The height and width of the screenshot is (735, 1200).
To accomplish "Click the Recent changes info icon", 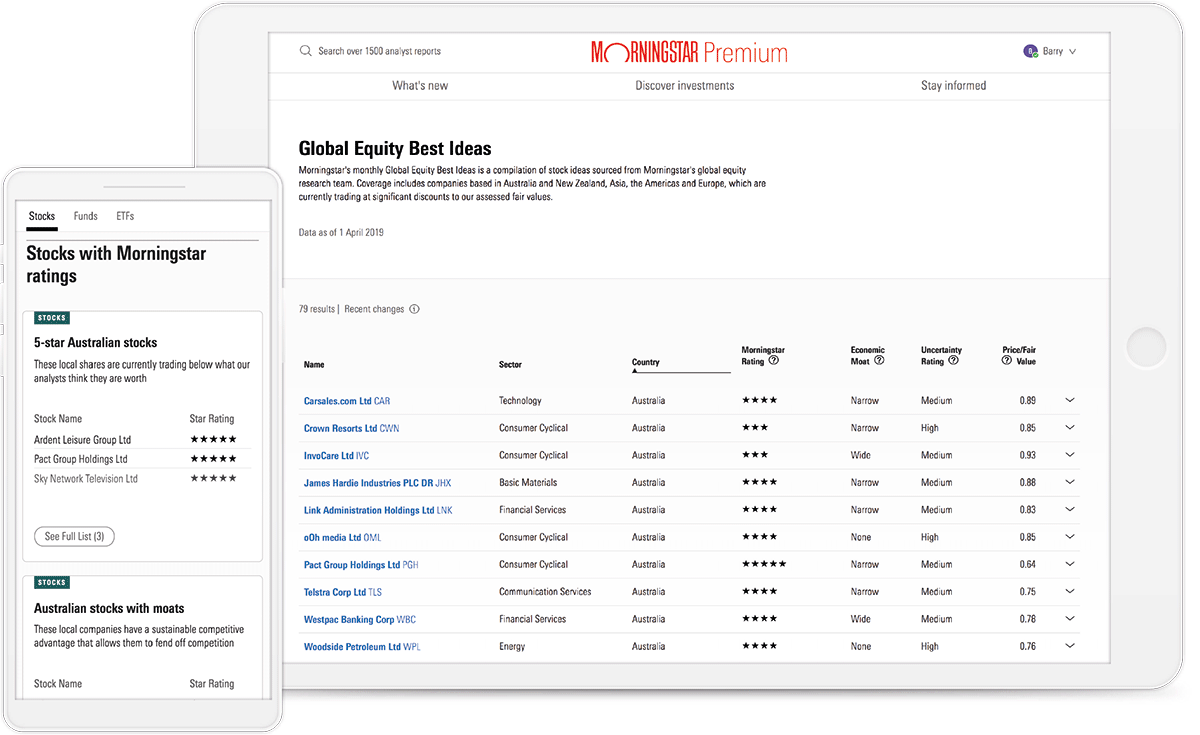I will click(x=415, y=309).
